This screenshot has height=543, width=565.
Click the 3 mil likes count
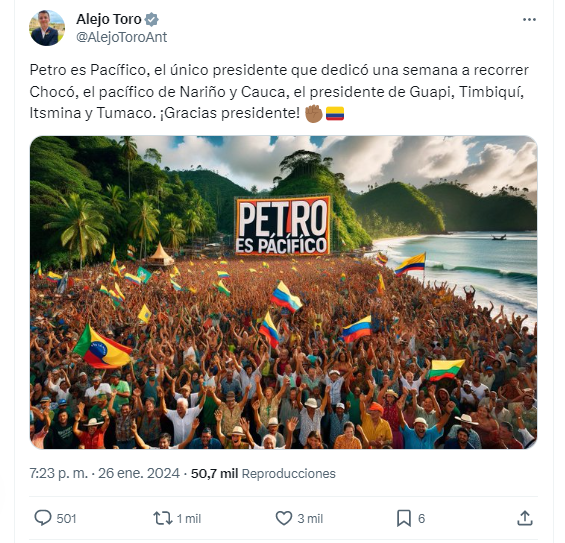coord(310,518)
